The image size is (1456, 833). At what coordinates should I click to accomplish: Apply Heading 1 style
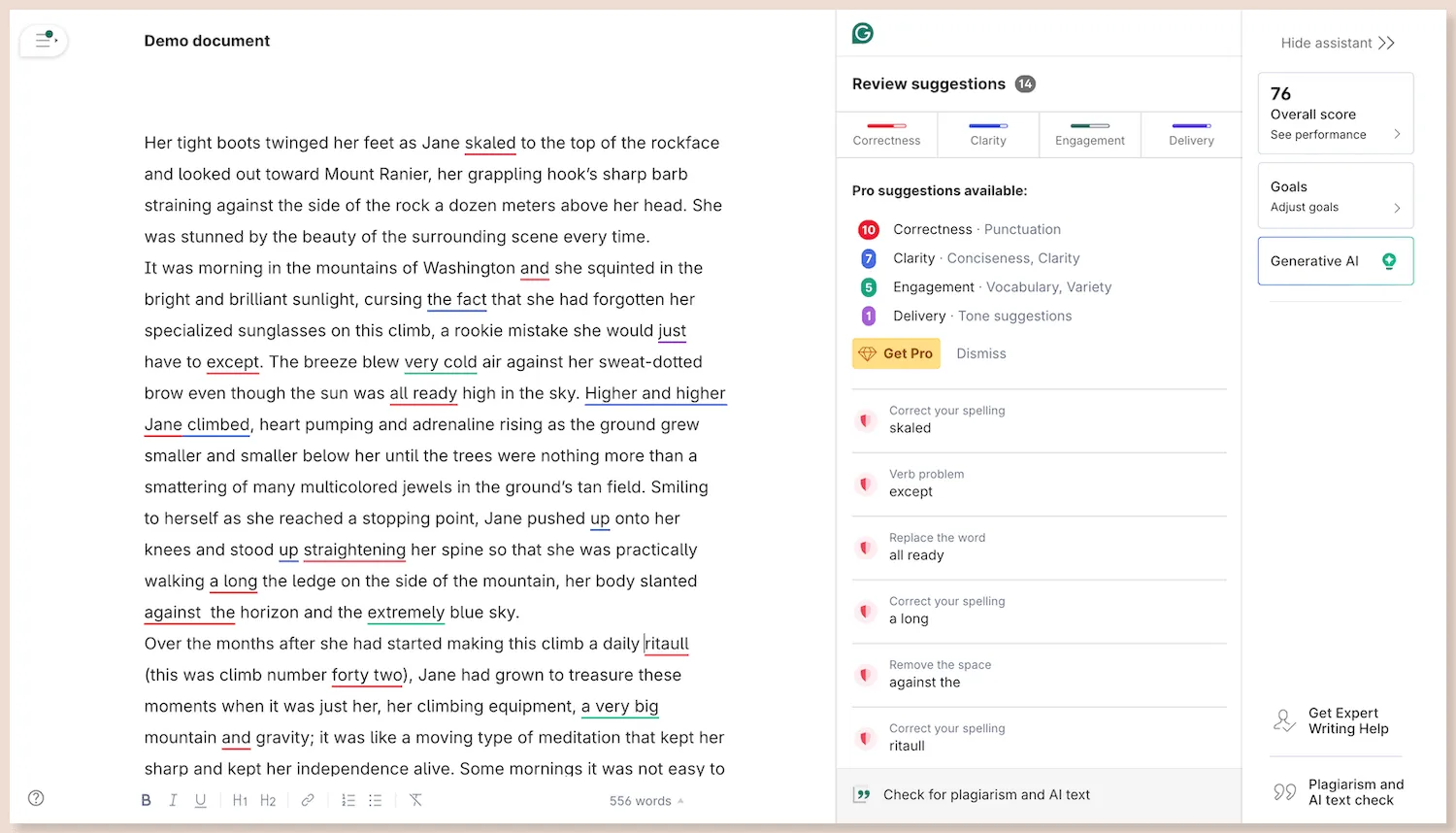tap(240, 799)
